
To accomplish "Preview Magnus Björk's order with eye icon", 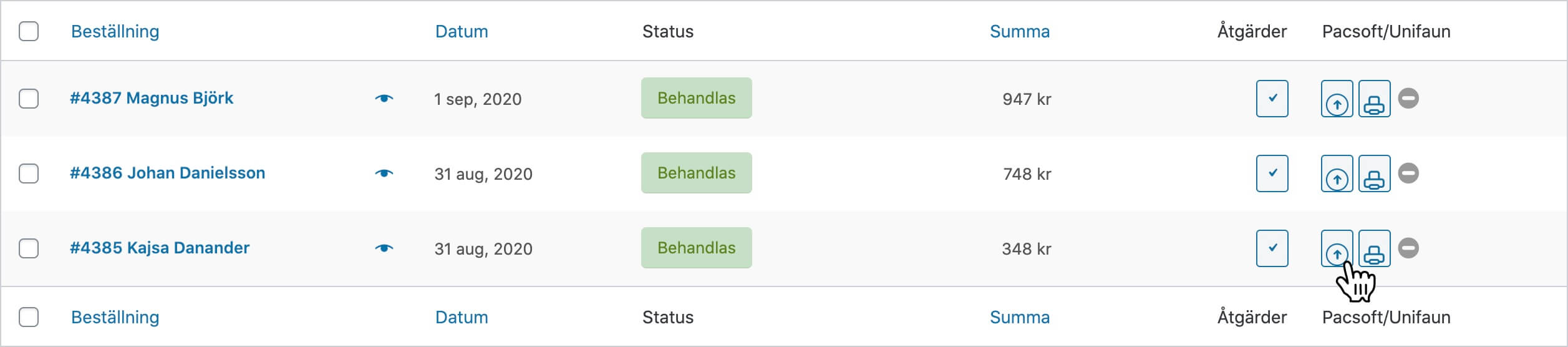I will coord(384,99).
